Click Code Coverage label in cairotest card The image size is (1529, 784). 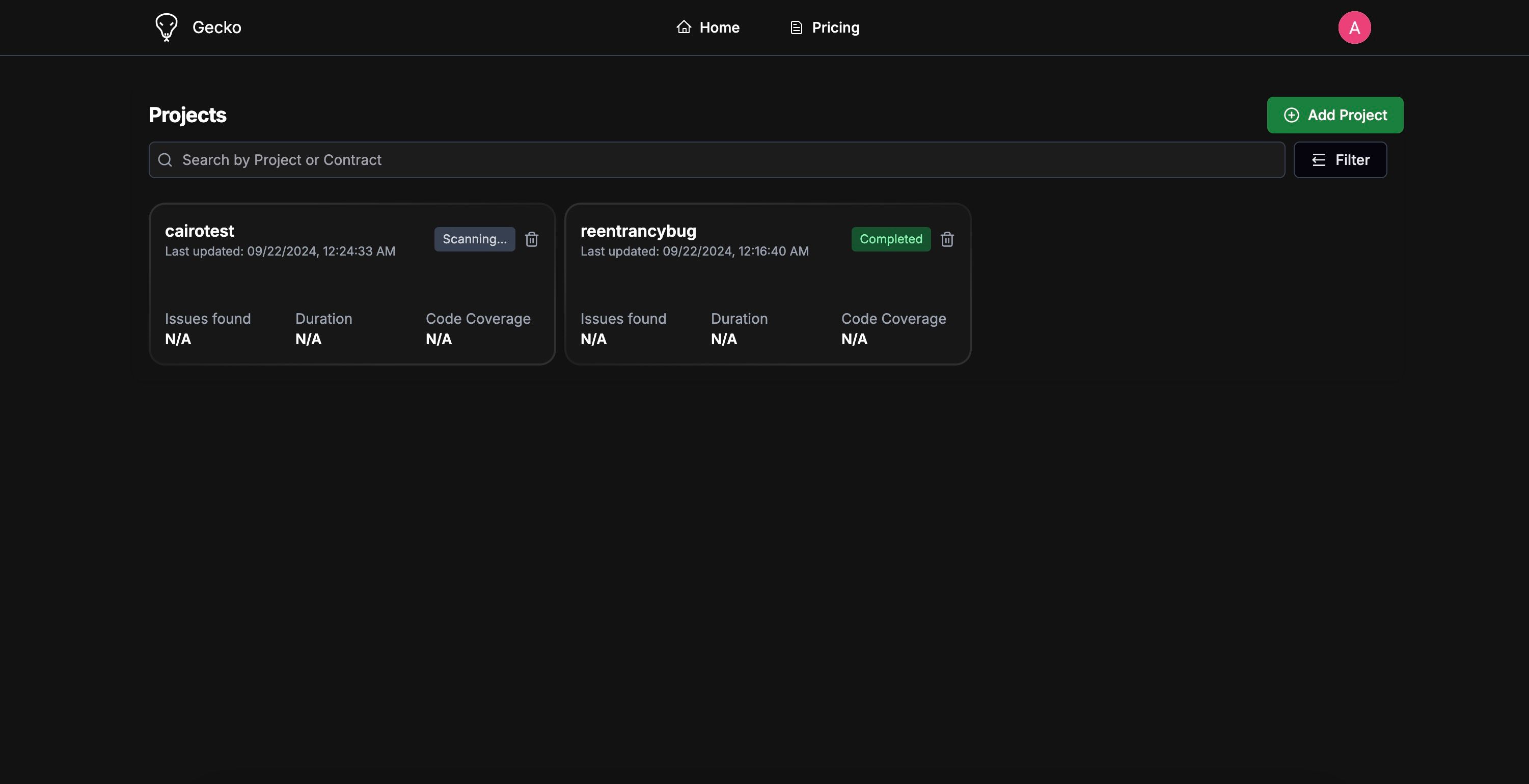point(478,319)
